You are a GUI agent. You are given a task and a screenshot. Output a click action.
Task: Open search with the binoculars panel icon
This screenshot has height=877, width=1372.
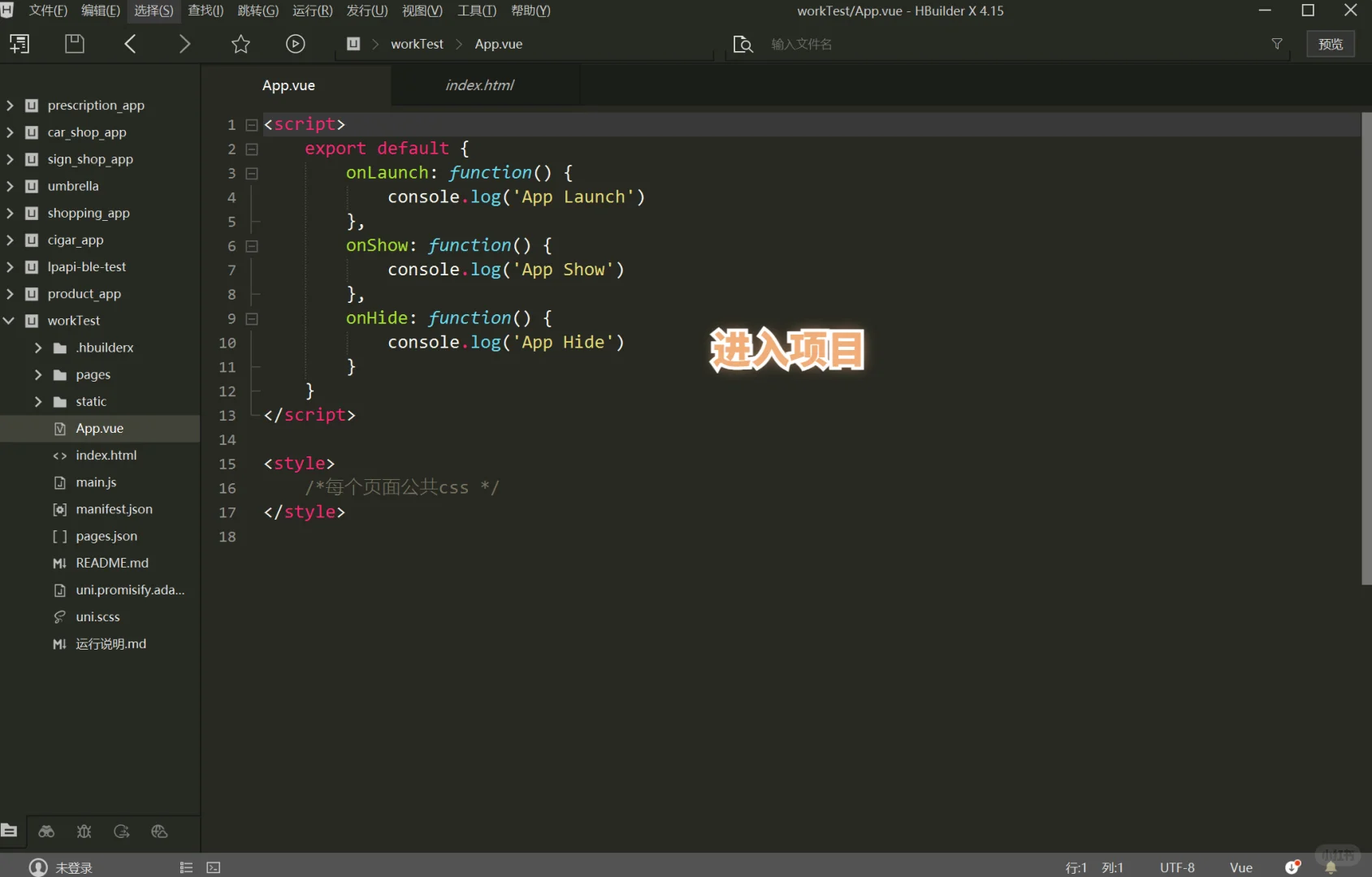46,832
